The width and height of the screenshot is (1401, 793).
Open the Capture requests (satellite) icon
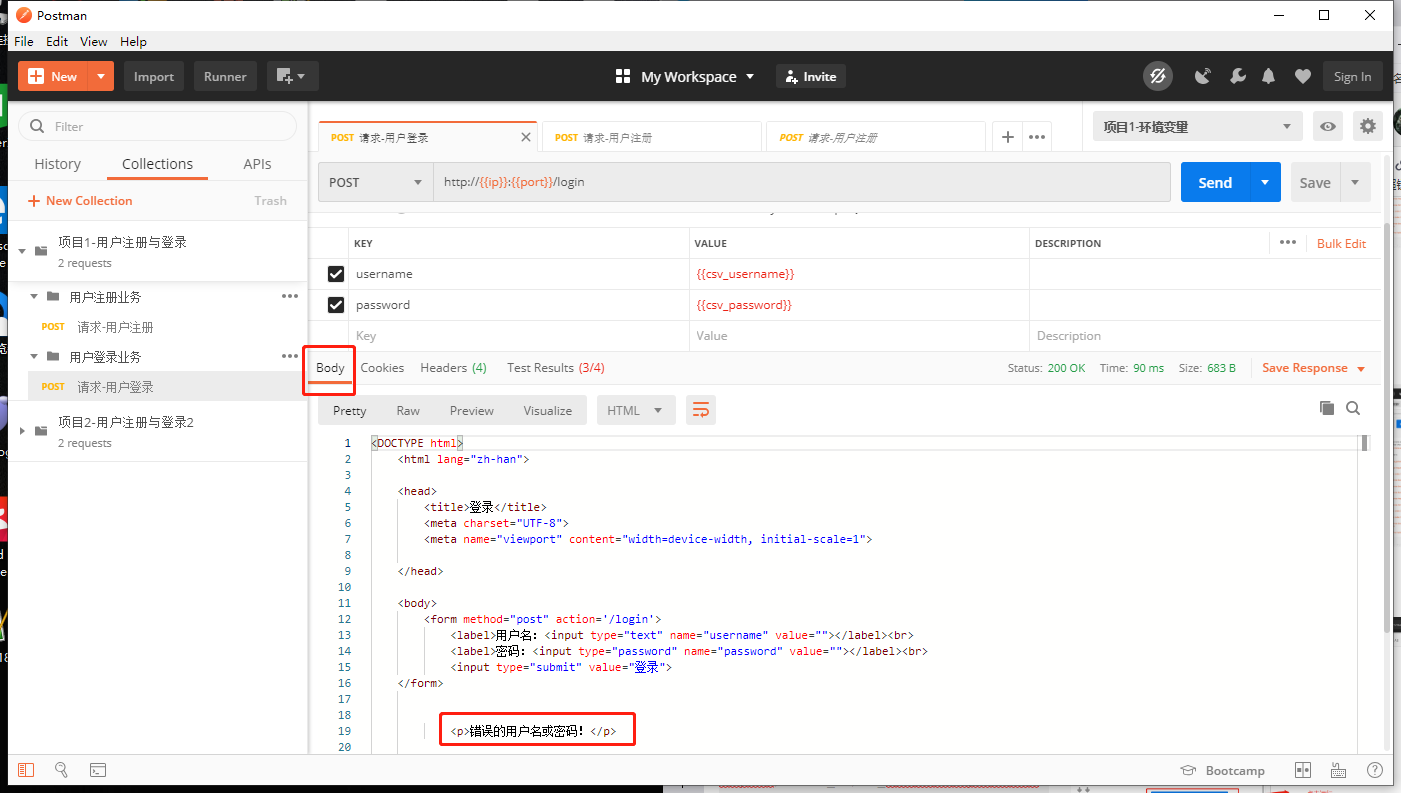click(x=1203, y=76)
